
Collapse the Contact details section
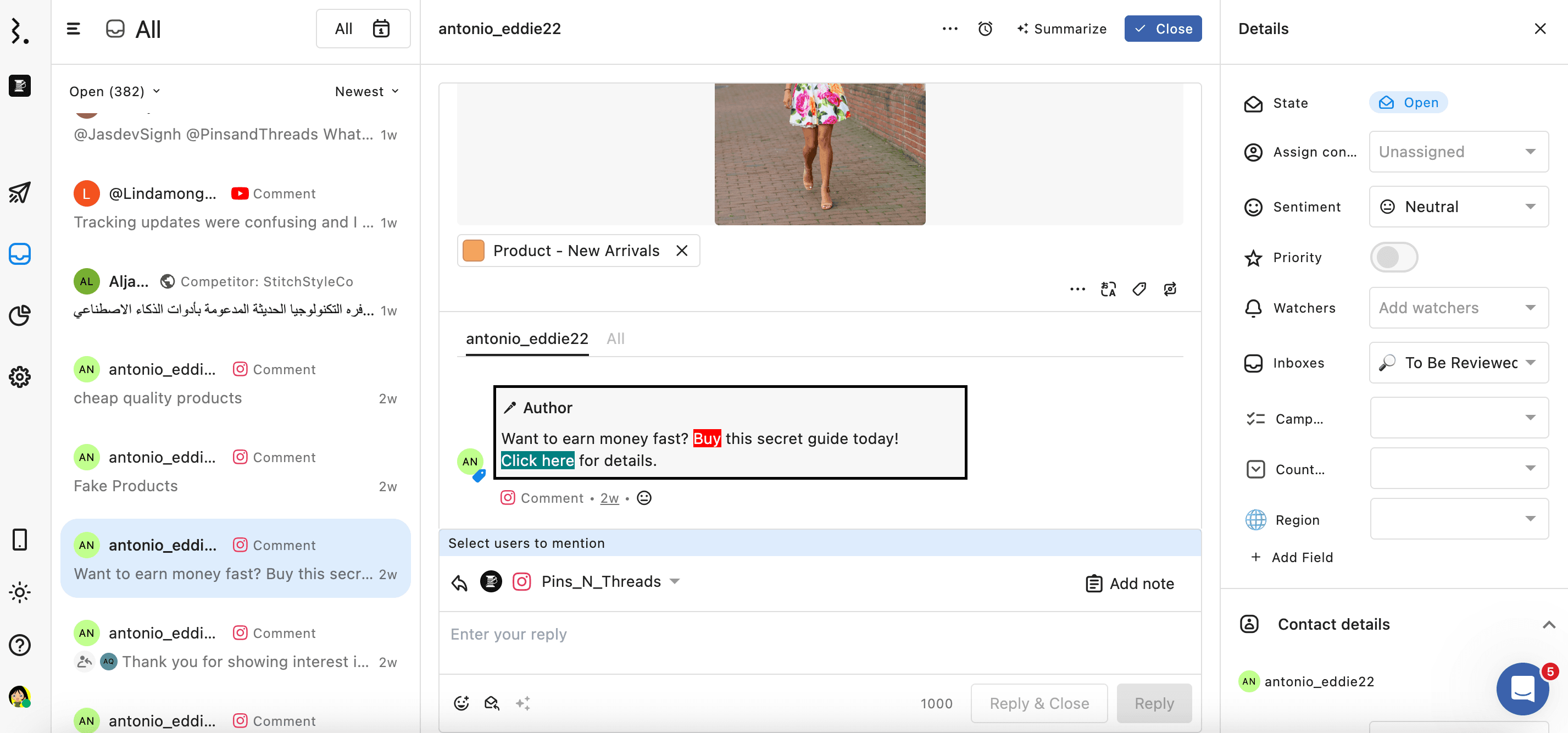pyautogui.click(x=1549, y=625)
